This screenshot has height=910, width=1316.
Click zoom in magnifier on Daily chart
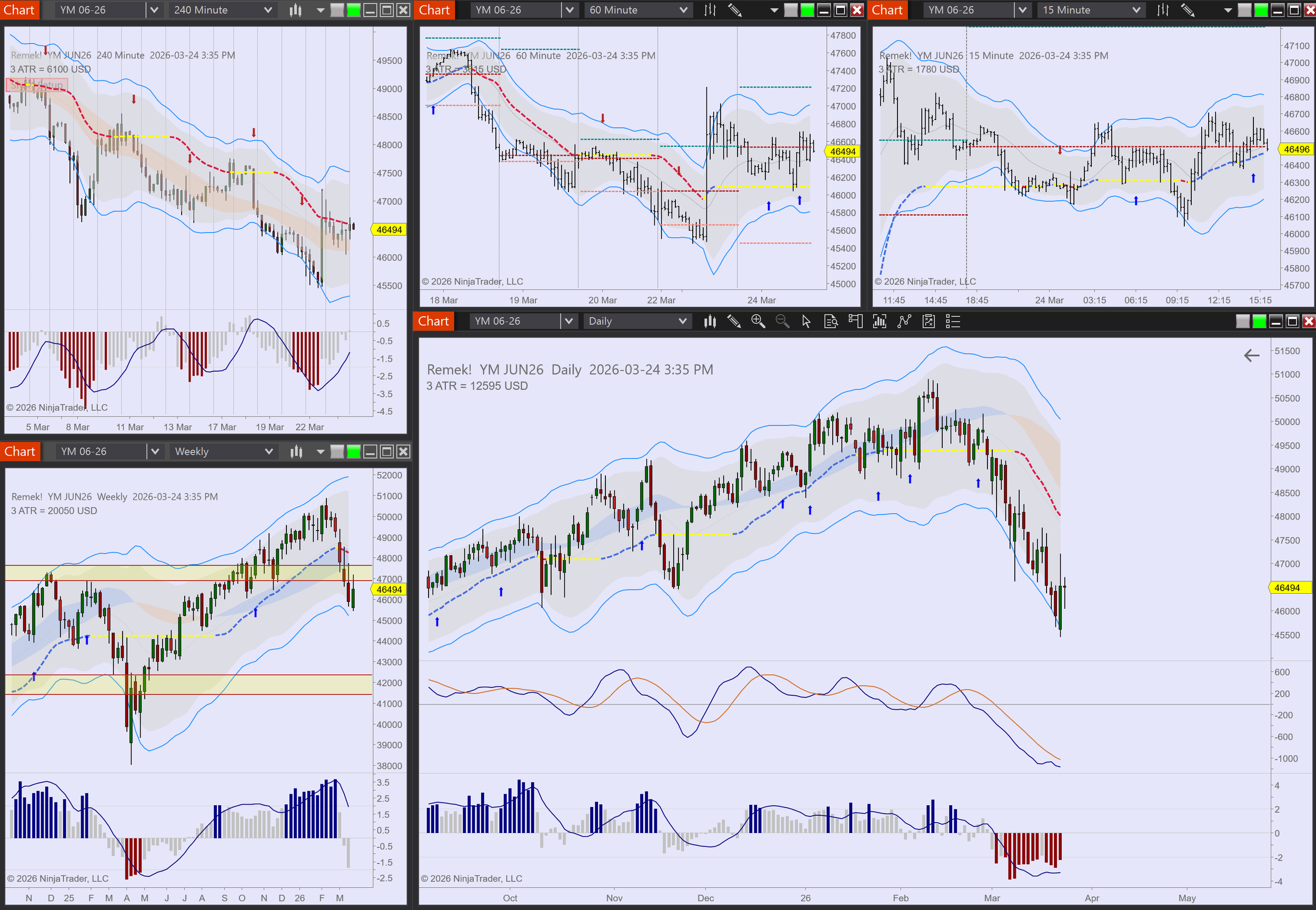pos(758,322)
